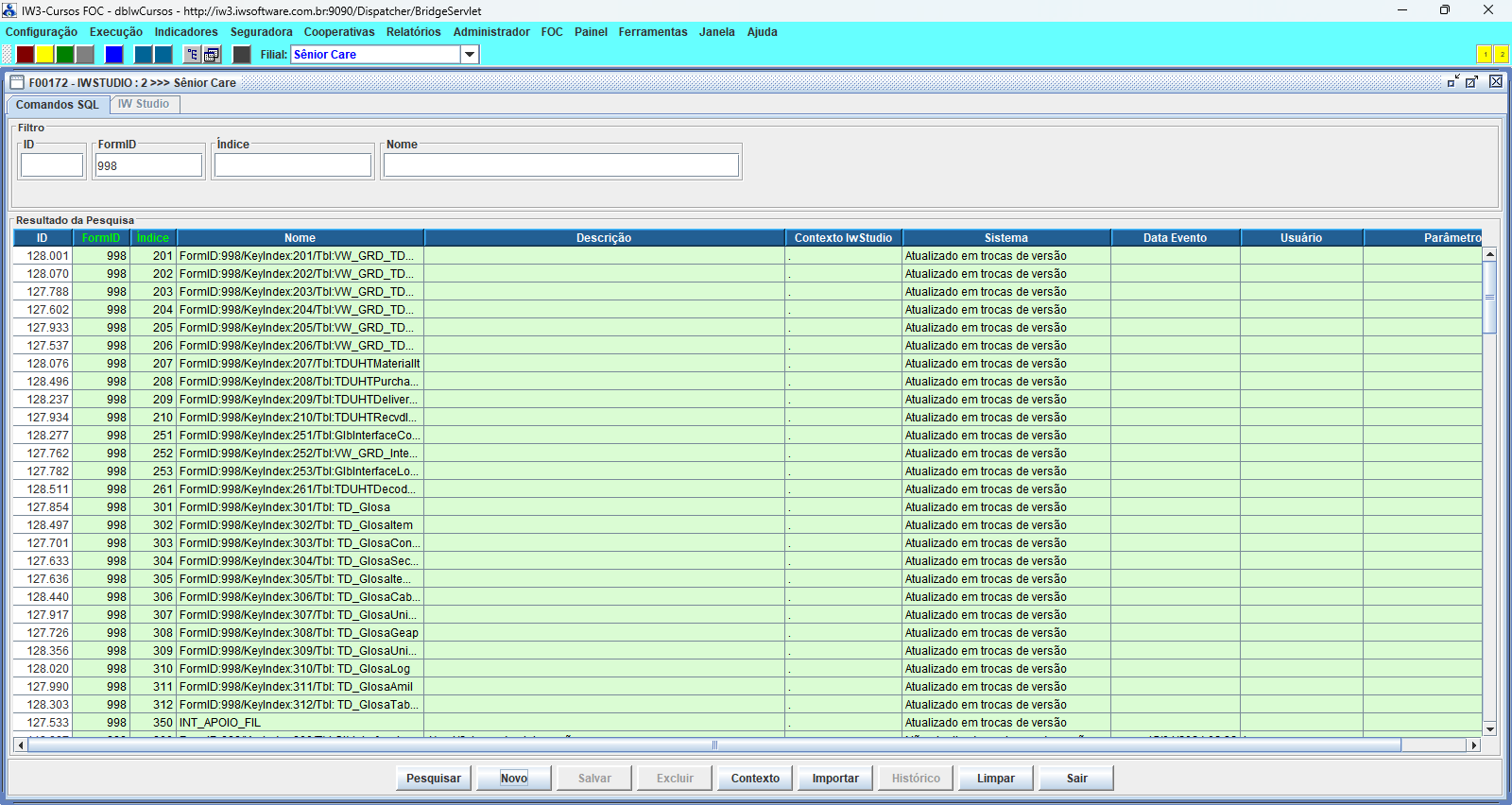Click the Contexto button
The width and height of the screenshot is (1512, 805).
click(755, 779)
